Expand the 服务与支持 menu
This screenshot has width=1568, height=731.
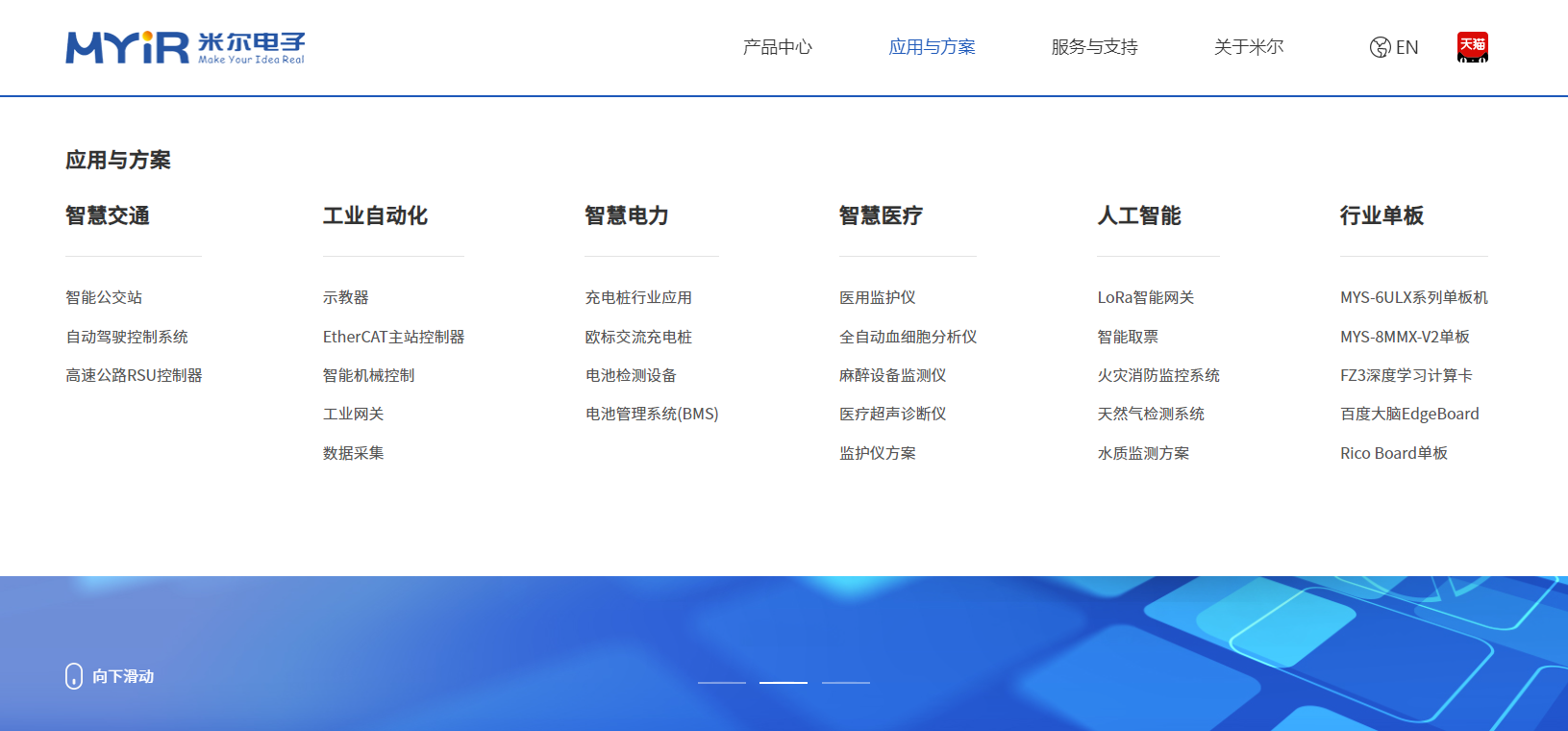1094,47
